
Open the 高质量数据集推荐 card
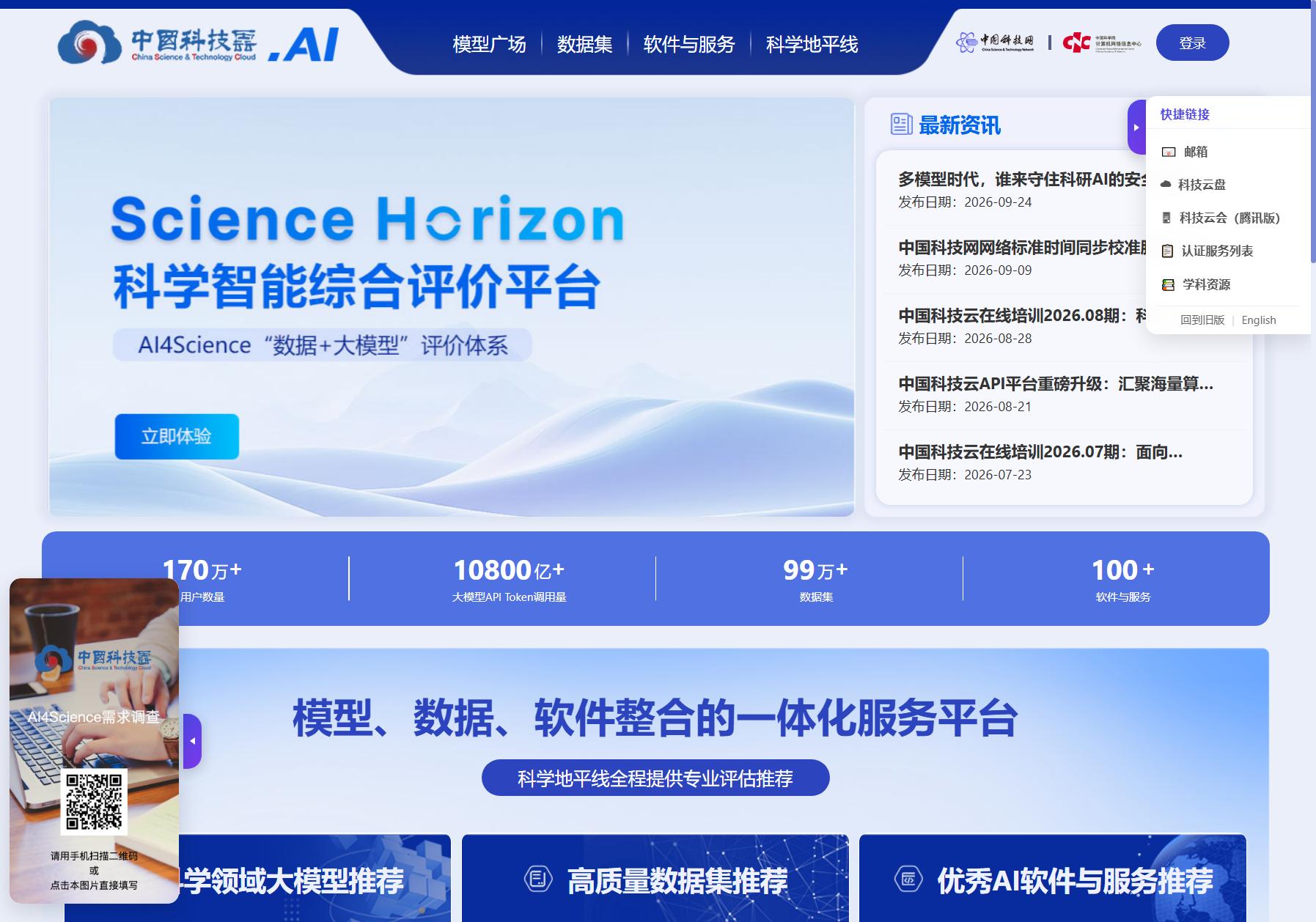click(x=655, y=878)
